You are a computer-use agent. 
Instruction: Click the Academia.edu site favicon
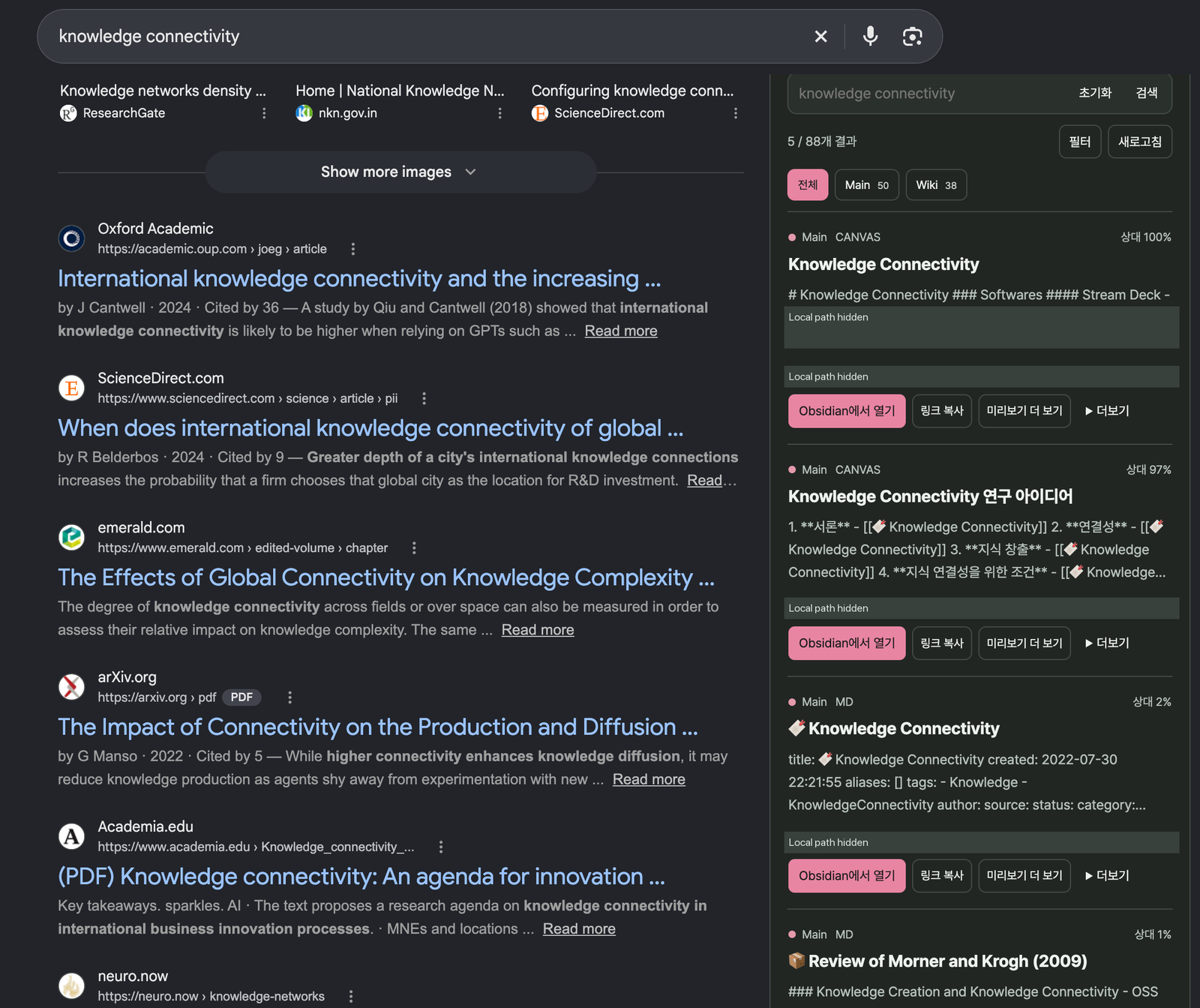pos(72,835)
